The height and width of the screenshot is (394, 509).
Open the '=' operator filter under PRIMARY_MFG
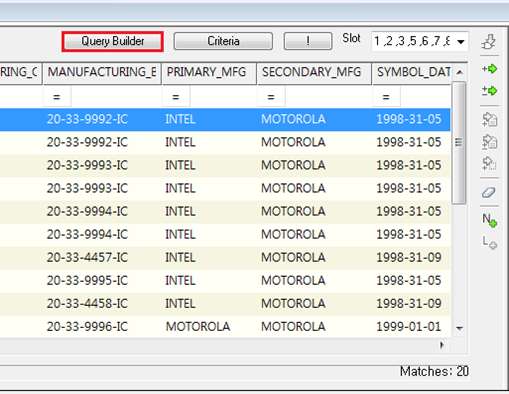point(176,97)
